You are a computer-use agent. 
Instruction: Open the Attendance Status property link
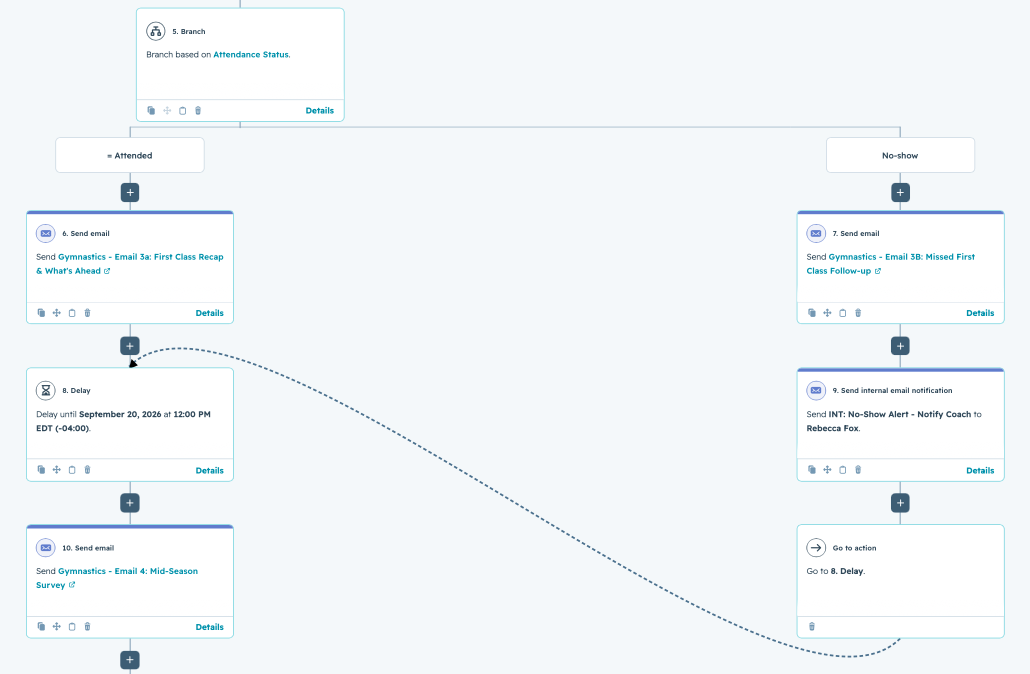coord(251,55)
